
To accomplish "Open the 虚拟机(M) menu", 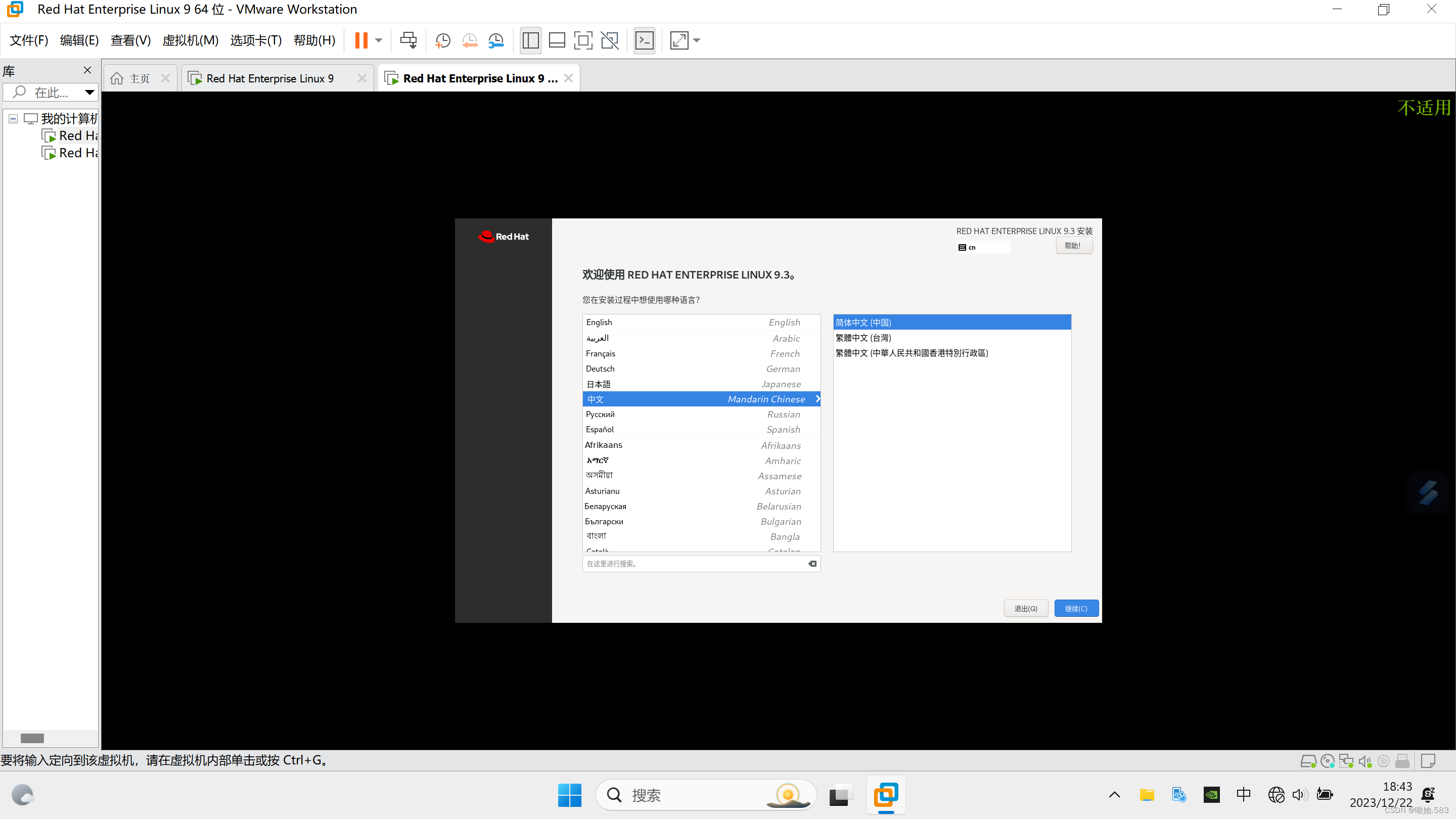I will pyautogui.click(x=190, y=40).
